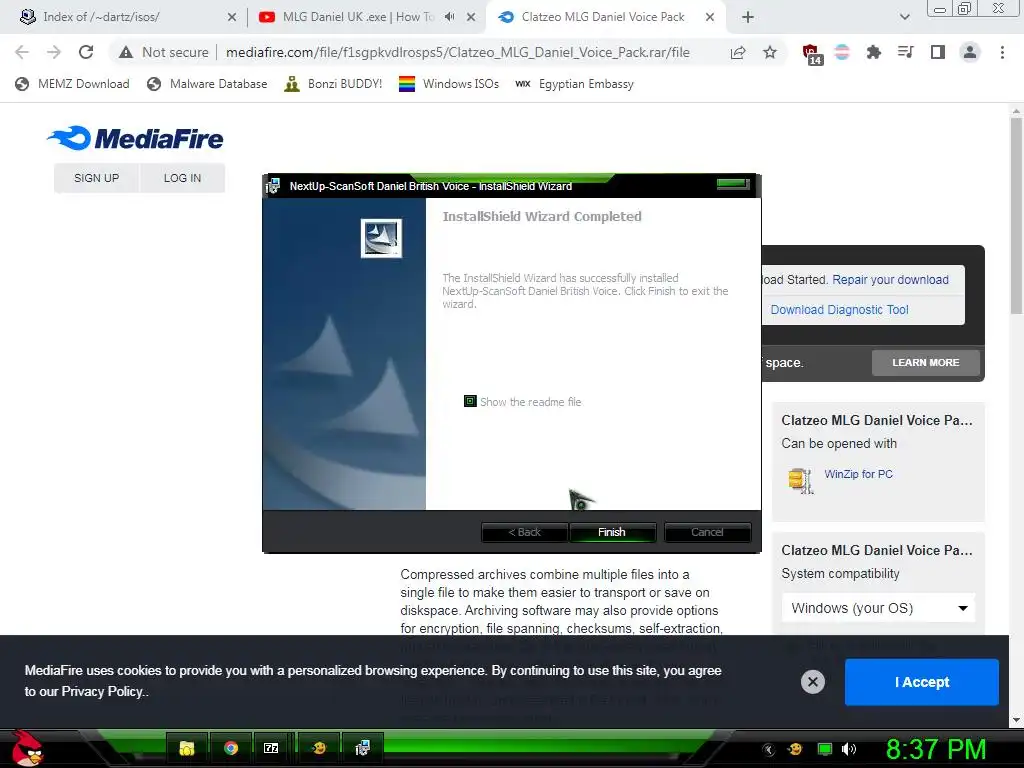Open the Bonzi BUDDY! bookmark
Image resolution: width=1024 pixels, height=768 pixels.
click(x=333, y=84)
